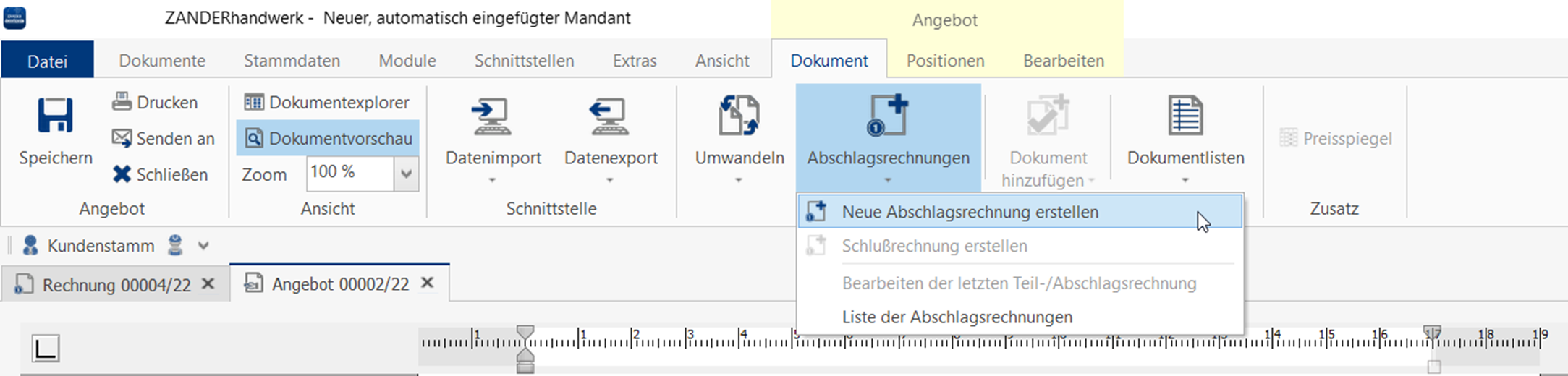Switch to the Ansicht ribbon tab
Screen dimensions: 1568x376
(722, 61)
